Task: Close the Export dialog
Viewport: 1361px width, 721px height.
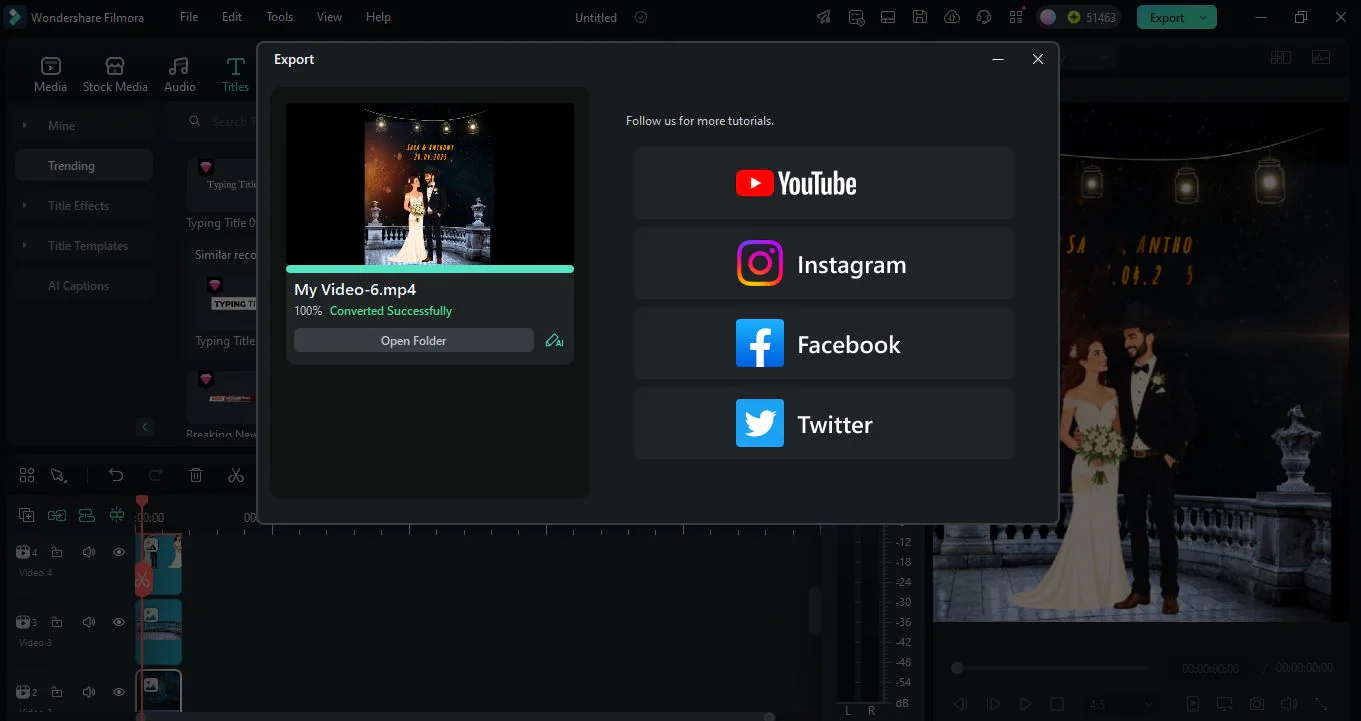Action: coord(1038,59)
